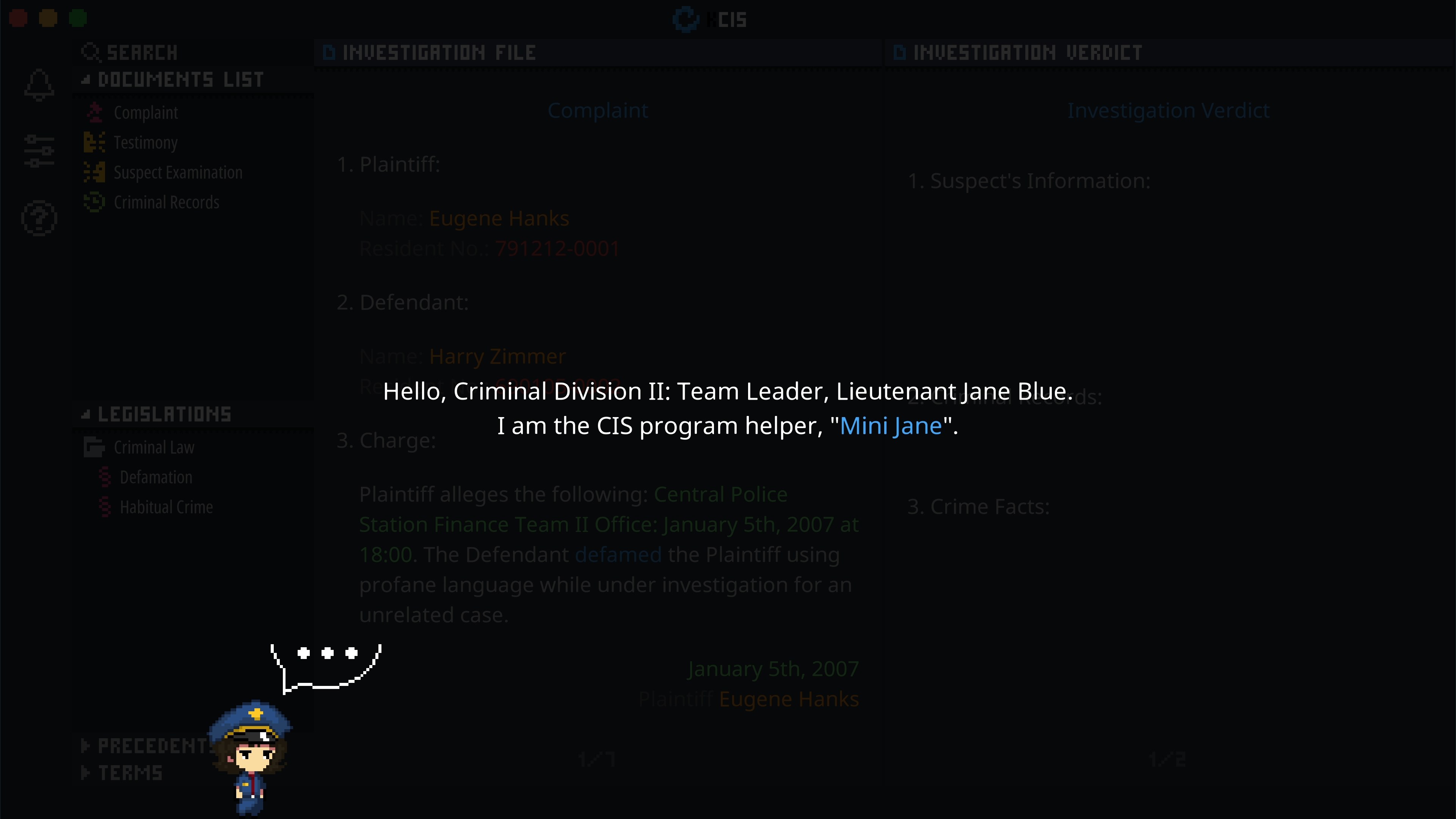The height and width of the screenshot is (819, 1456).
Task: Click the Complaint document icon
Action: (95, 111)
